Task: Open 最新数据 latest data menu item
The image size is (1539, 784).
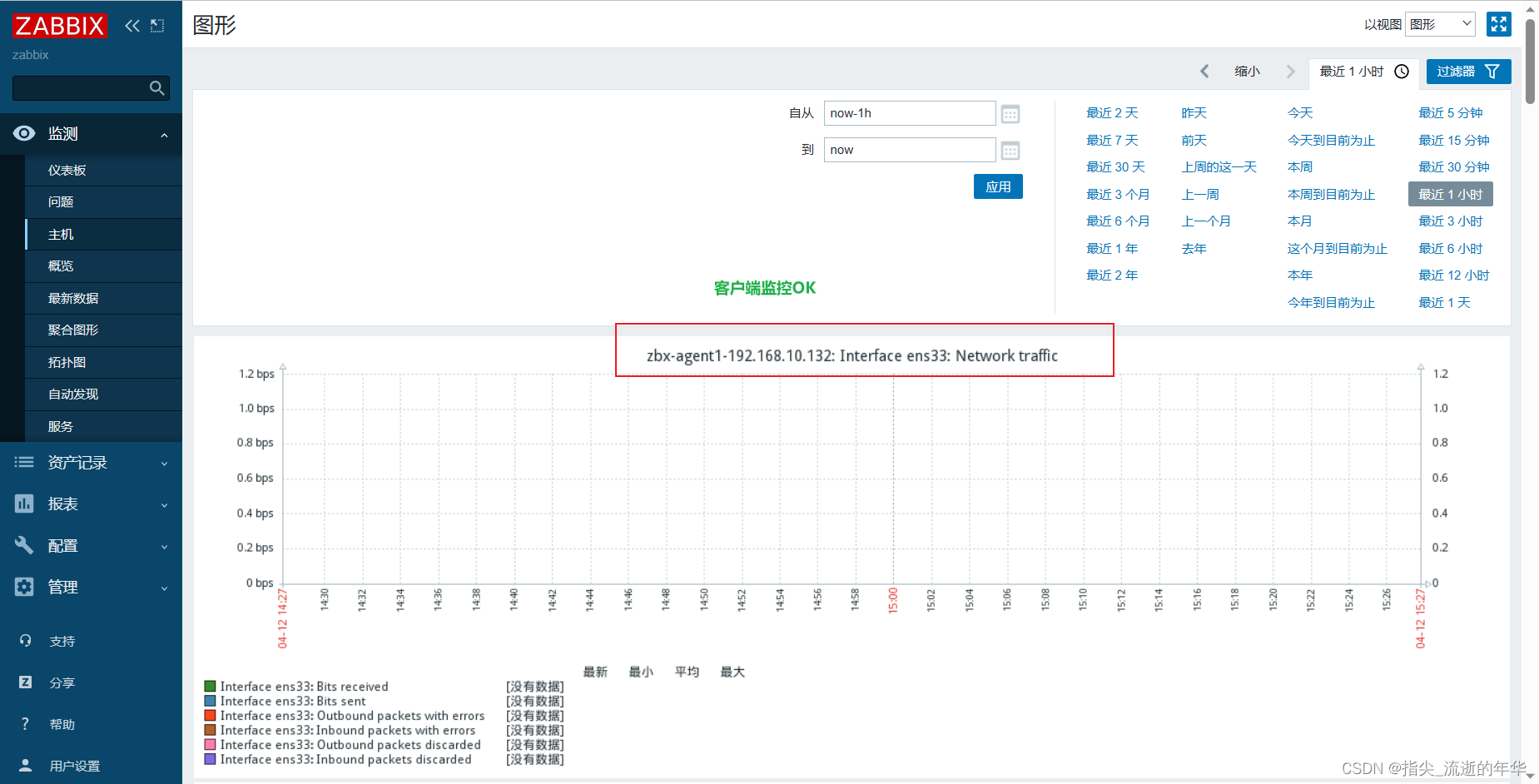Action: (x=104, y=298)
